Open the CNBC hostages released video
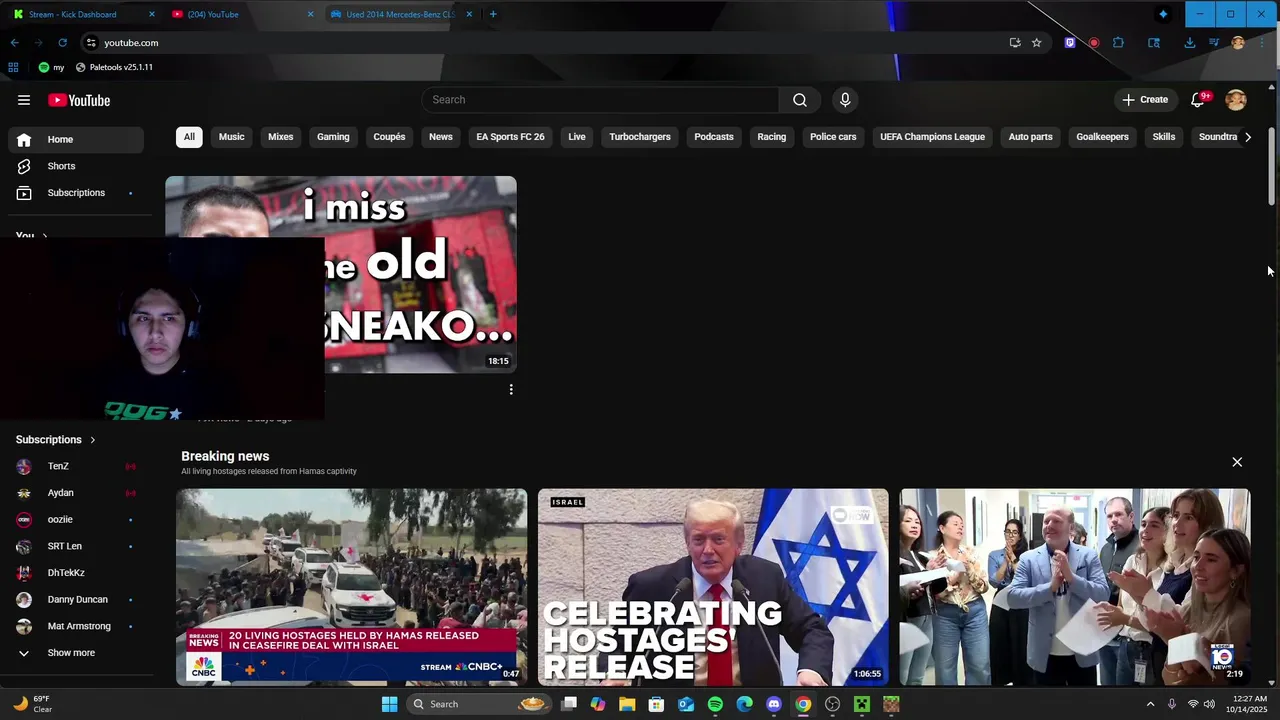 [352, 587]
